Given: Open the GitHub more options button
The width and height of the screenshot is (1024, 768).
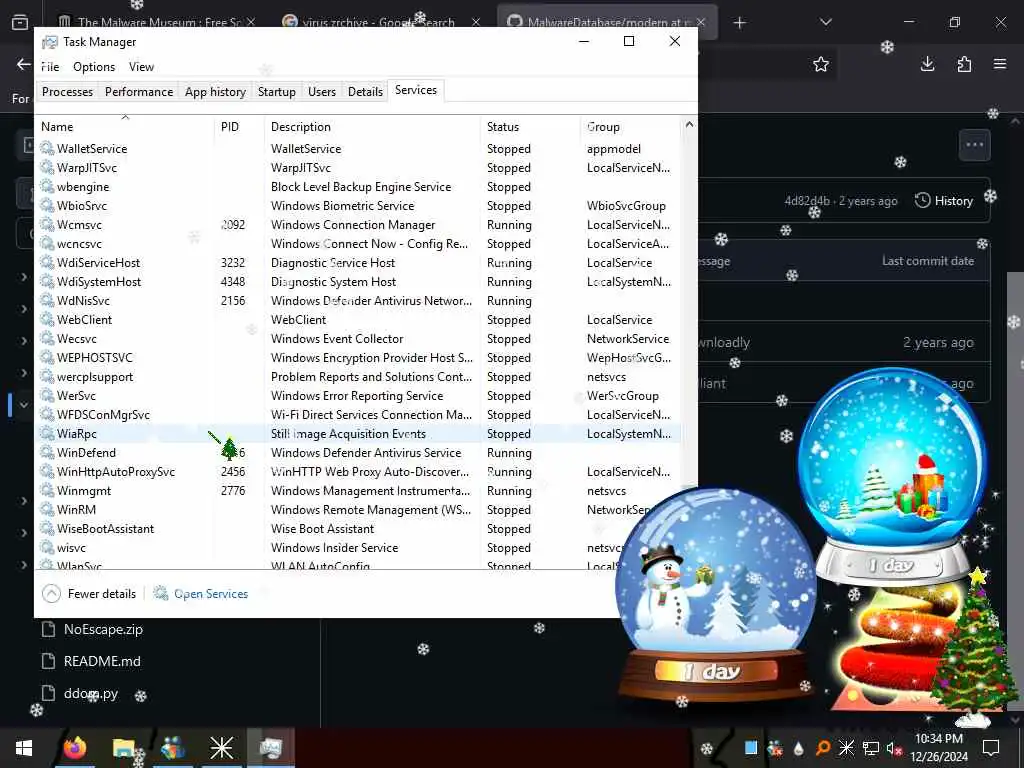Looking at the screenshot, I should tap(974, 144).
